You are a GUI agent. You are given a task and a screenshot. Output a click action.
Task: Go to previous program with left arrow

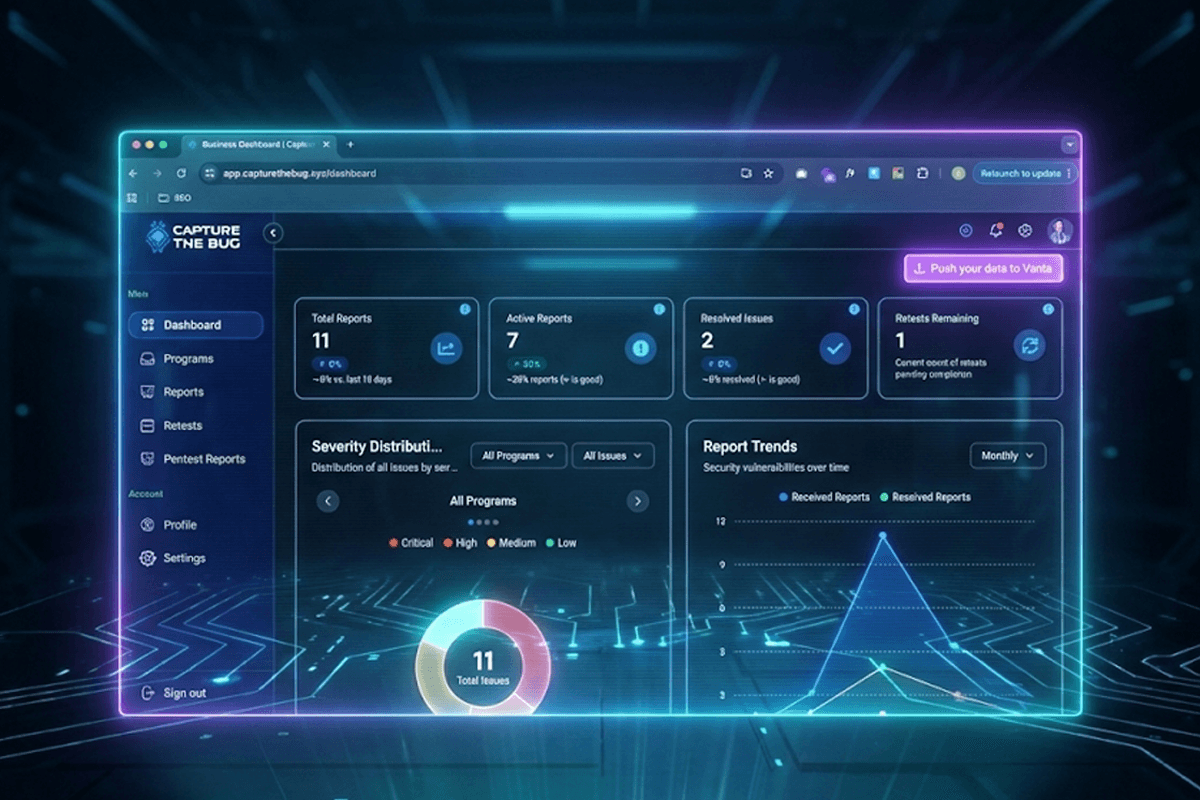click(x=328, y=501)
